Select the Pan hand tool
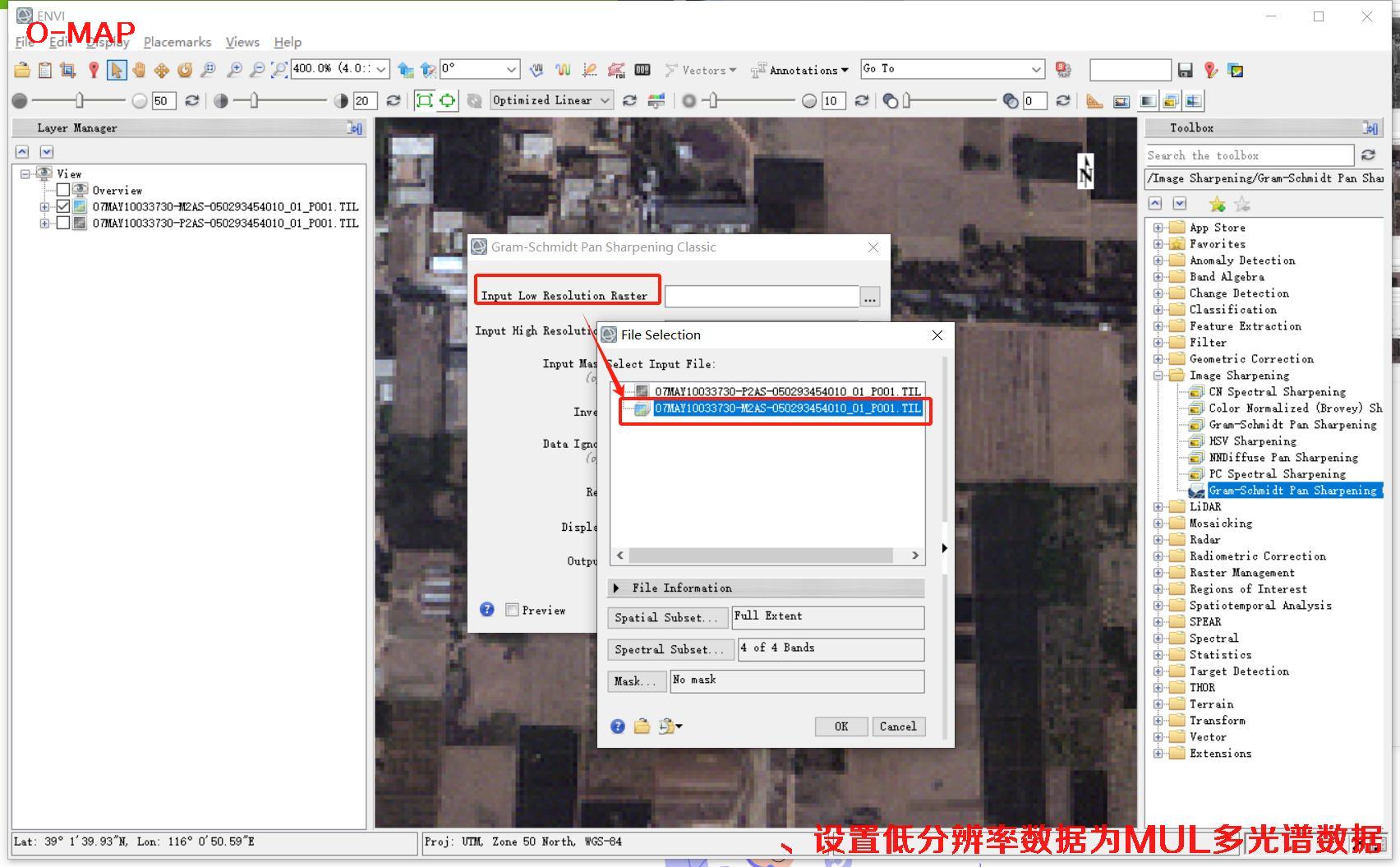 (139, 70)
